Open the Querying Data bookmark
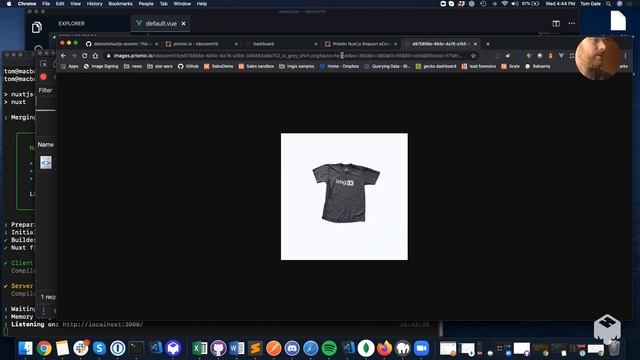This screenshot has height=360, width=640. pos(387,66)
